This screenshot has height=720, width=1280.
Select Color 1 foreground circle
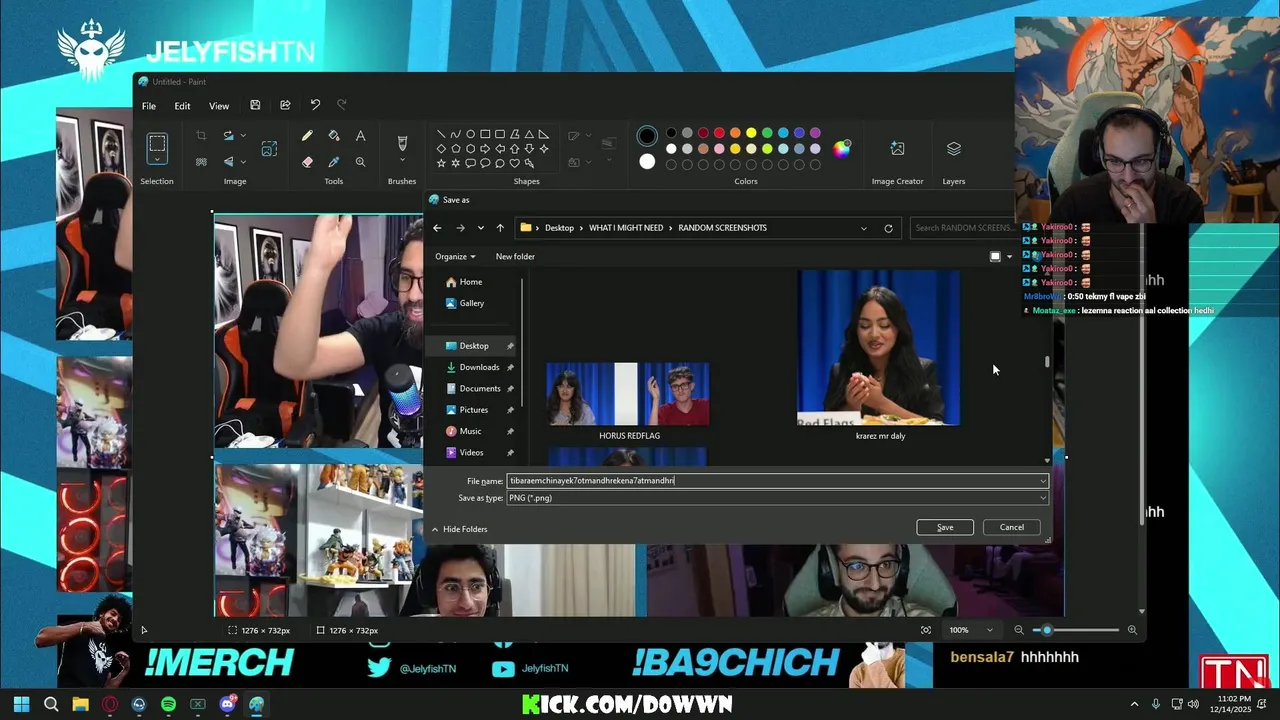(647, 136)
